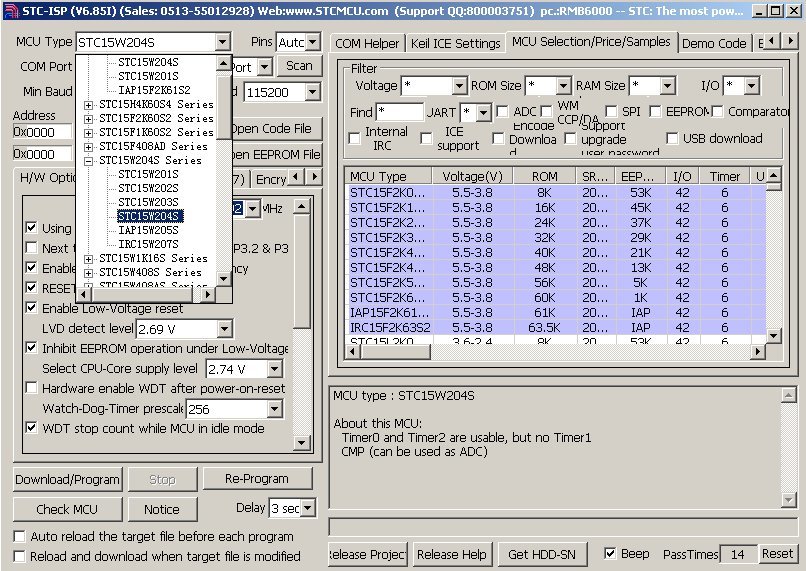
Task: Open the ROM Size filter dropdown
Action: point(564,85)
